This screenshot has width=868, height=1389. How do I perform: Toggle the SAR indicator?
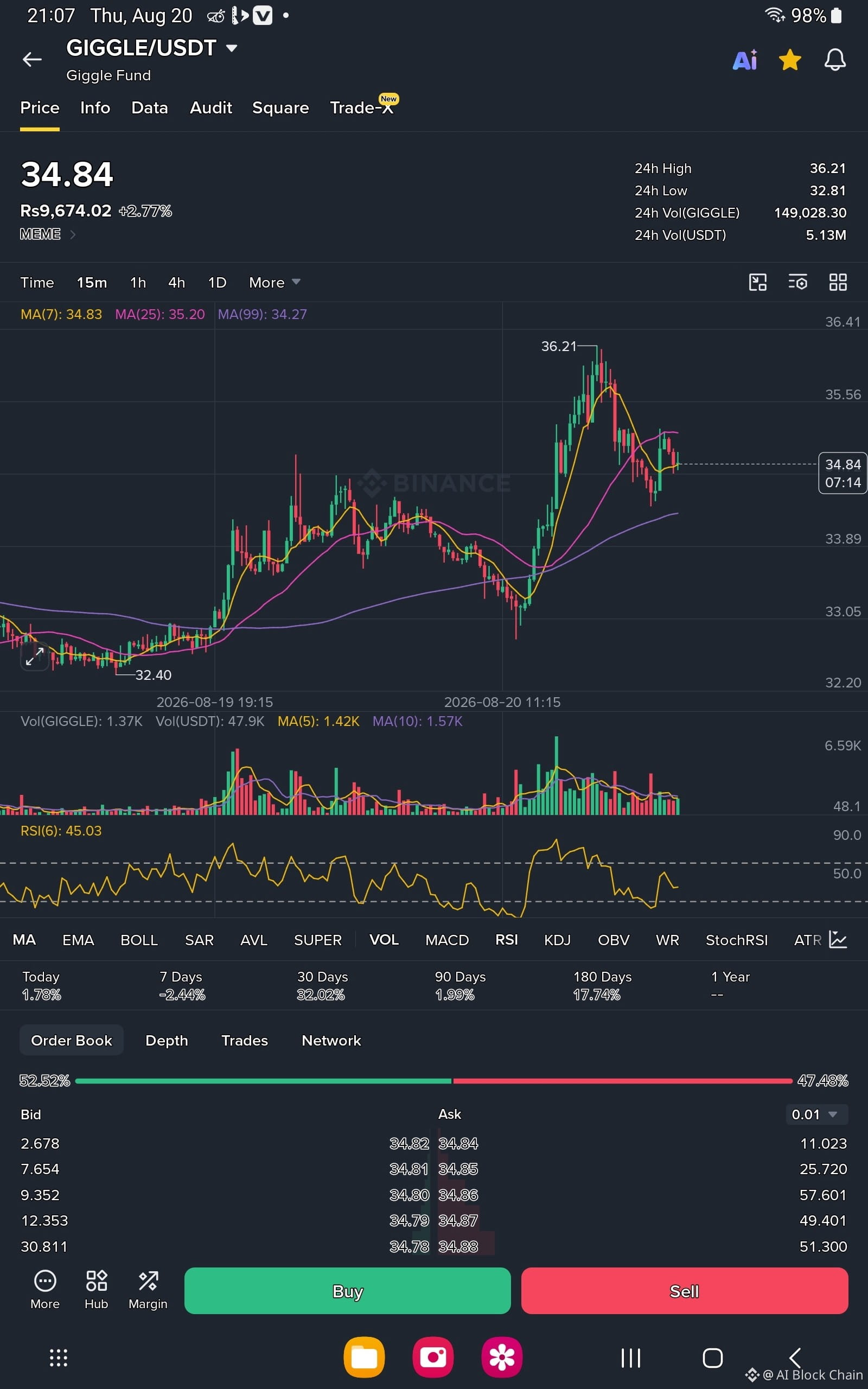tap(199, 940)
